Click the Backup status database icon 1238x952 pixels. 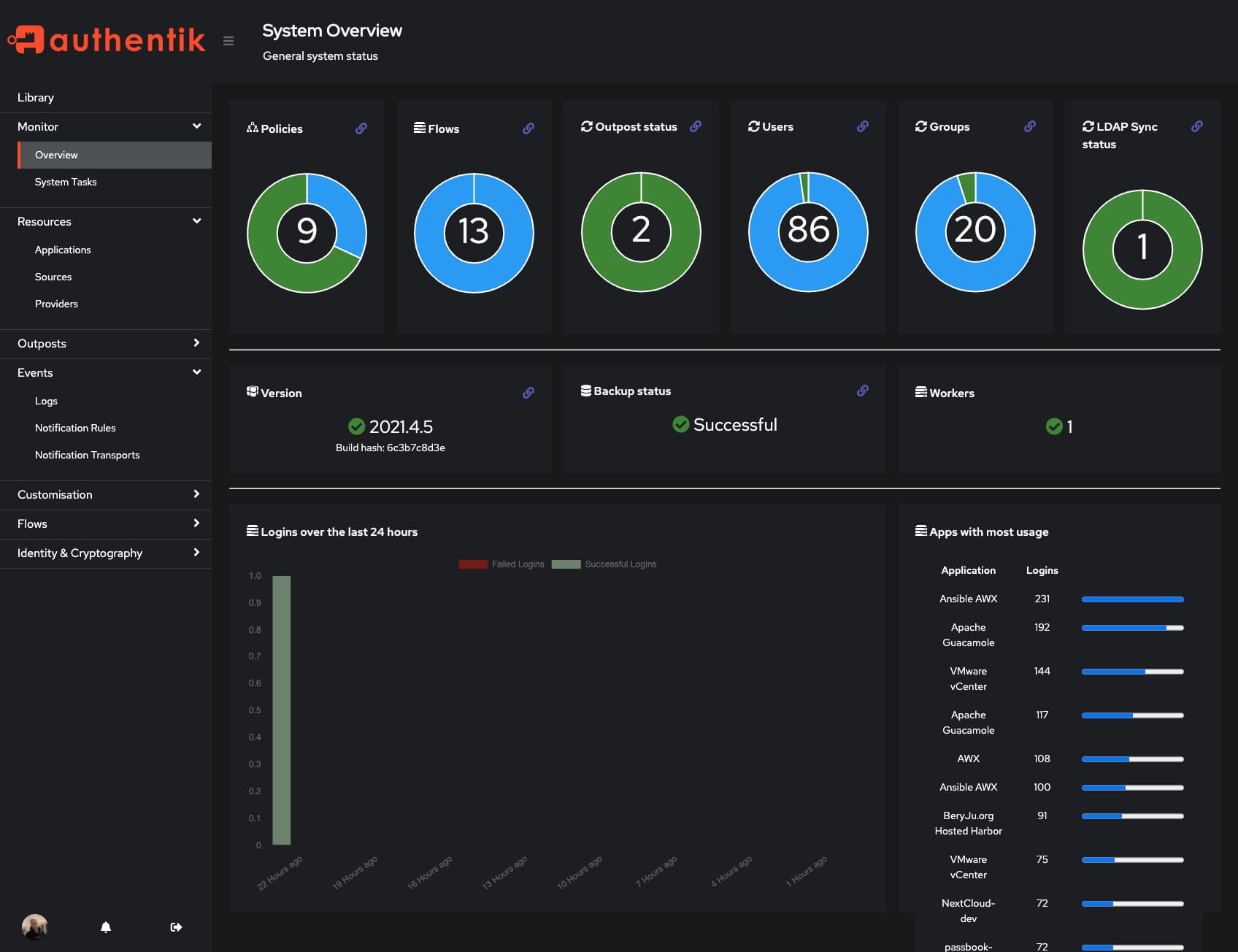pos(586,391)
